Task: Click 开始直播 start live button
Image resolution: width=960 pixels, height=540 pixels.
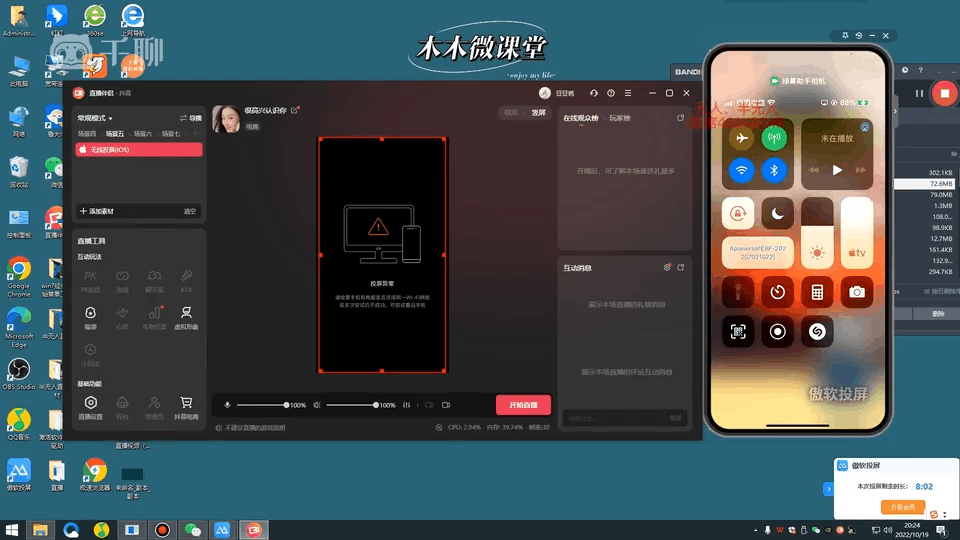Action: click(x=523, y=405)
